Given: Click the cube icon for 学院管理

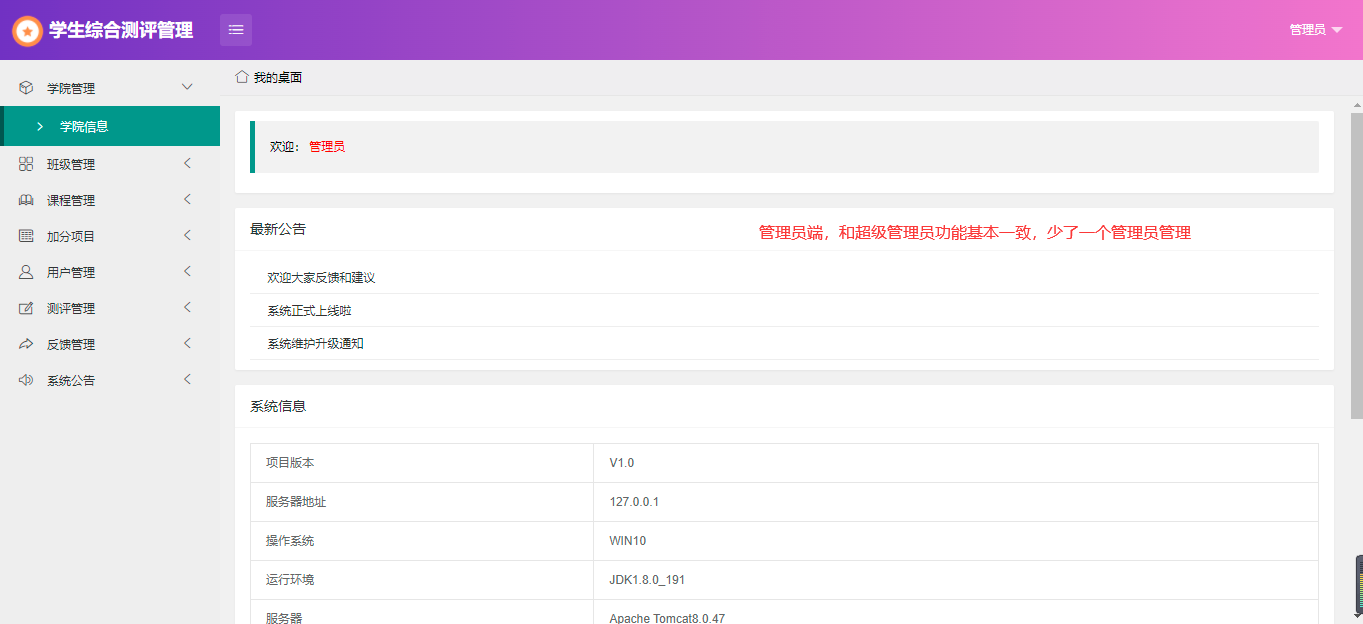Looking at the screenshot, I should 26,88.
